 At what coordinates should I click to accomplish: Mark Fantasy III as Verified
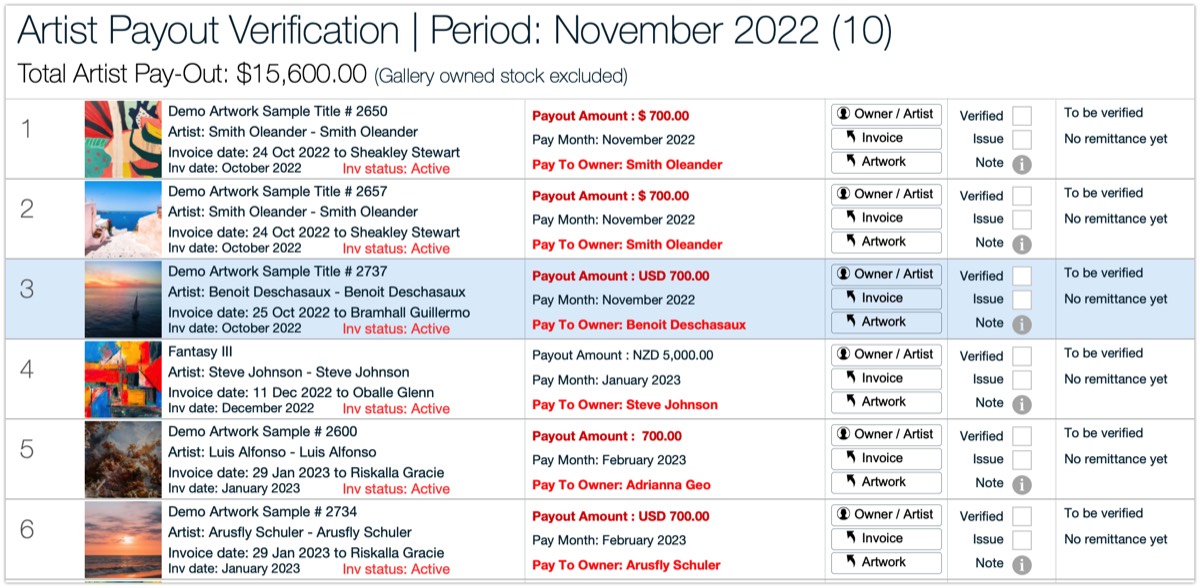1021,356
